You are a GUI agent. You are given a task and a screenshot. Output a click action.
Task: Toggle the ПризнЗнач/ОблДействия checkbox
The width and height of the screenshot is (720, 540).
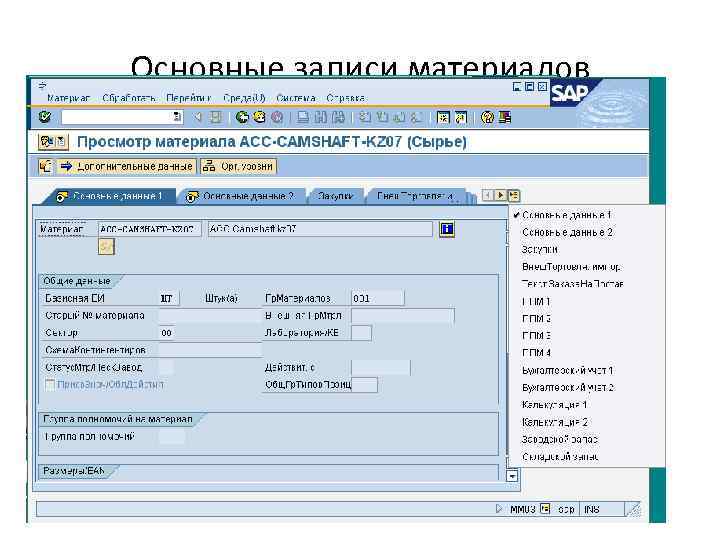coord(50,384)
